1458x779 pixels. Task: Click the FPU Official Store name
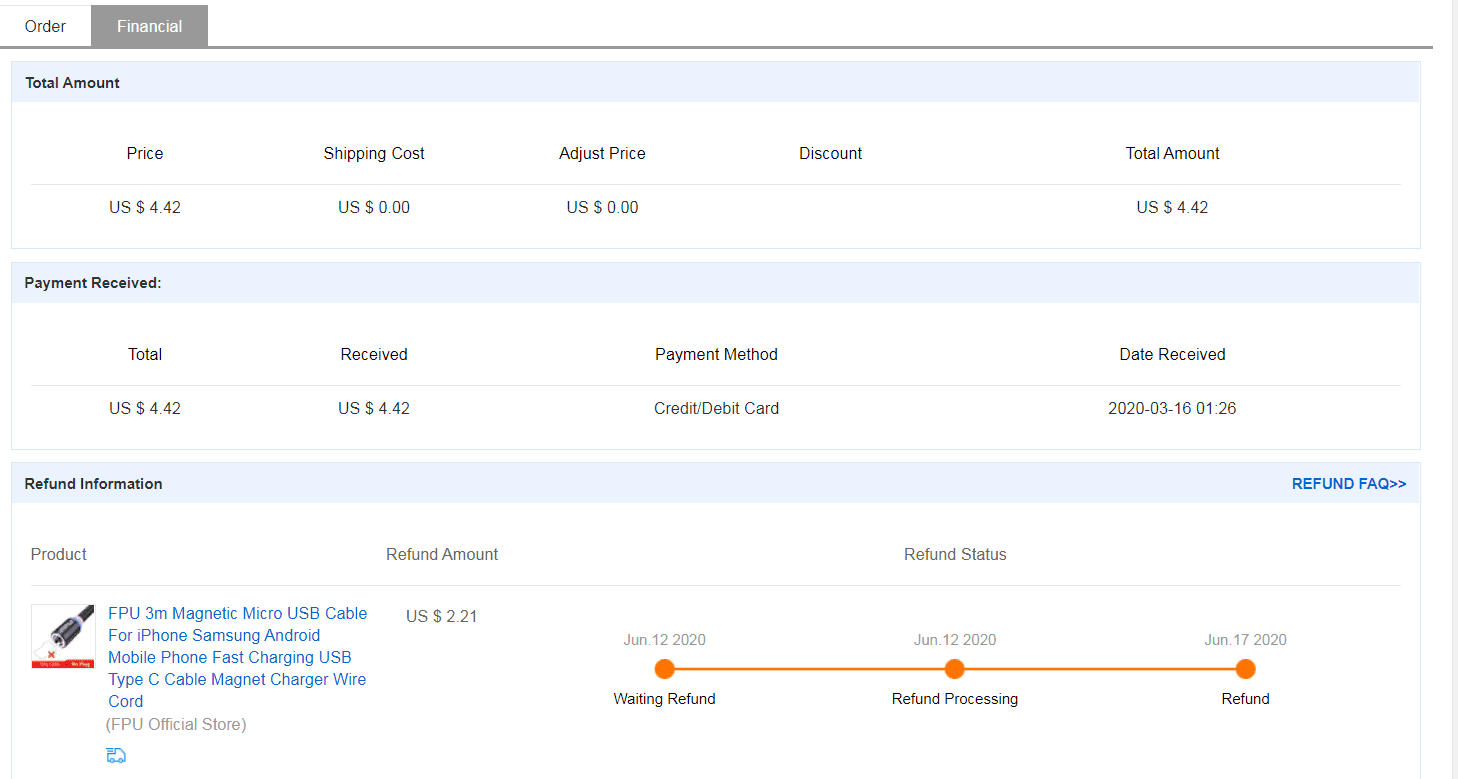click(176, 724)
